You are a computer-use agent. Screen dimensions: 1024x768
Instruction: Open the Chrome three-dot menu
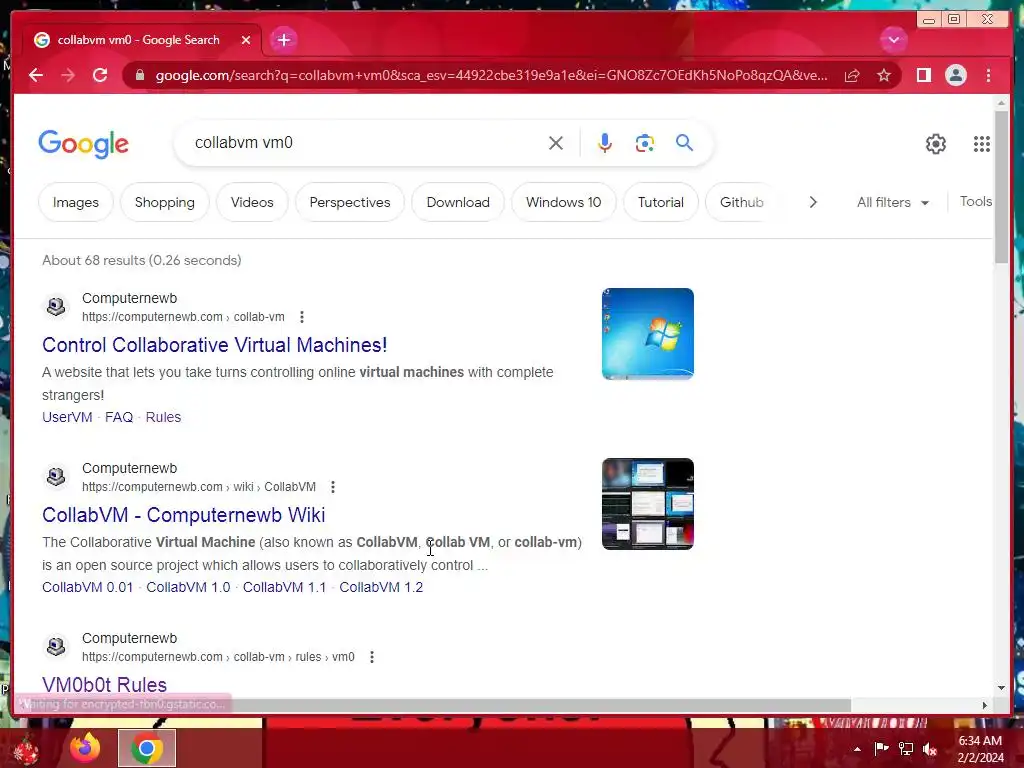click(x=988, y=75)
